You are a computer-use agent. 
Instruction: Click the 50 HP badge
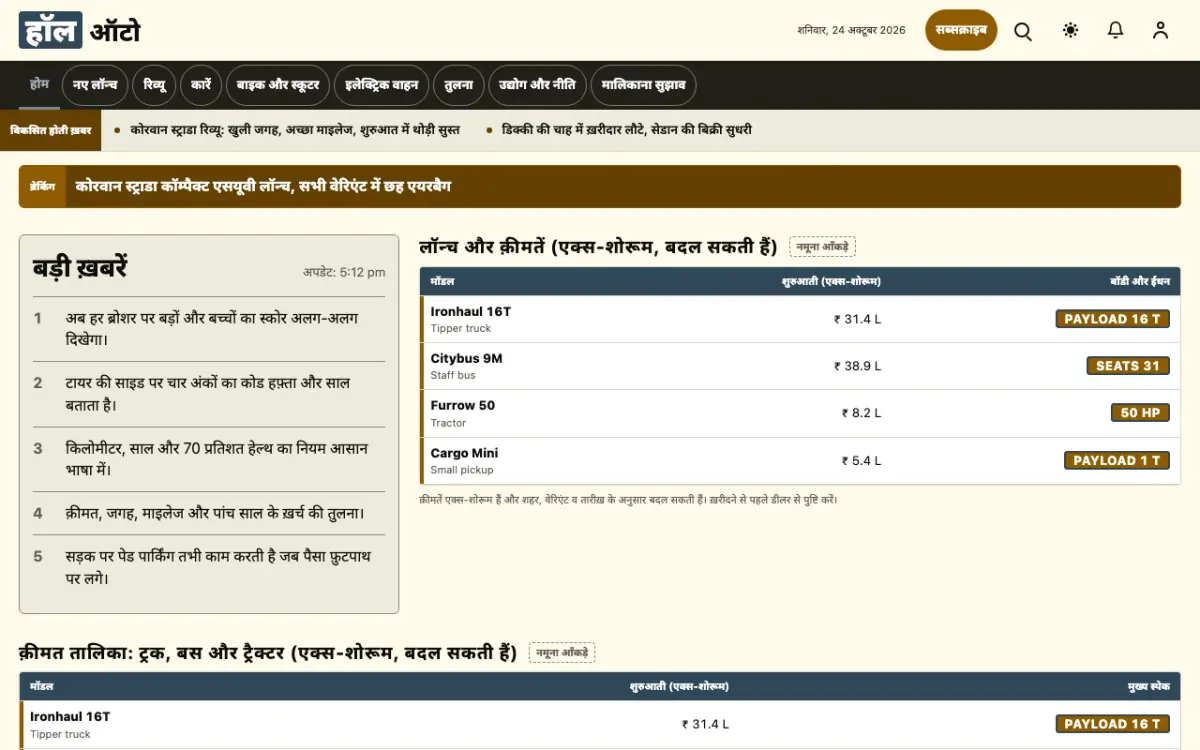1140,413
